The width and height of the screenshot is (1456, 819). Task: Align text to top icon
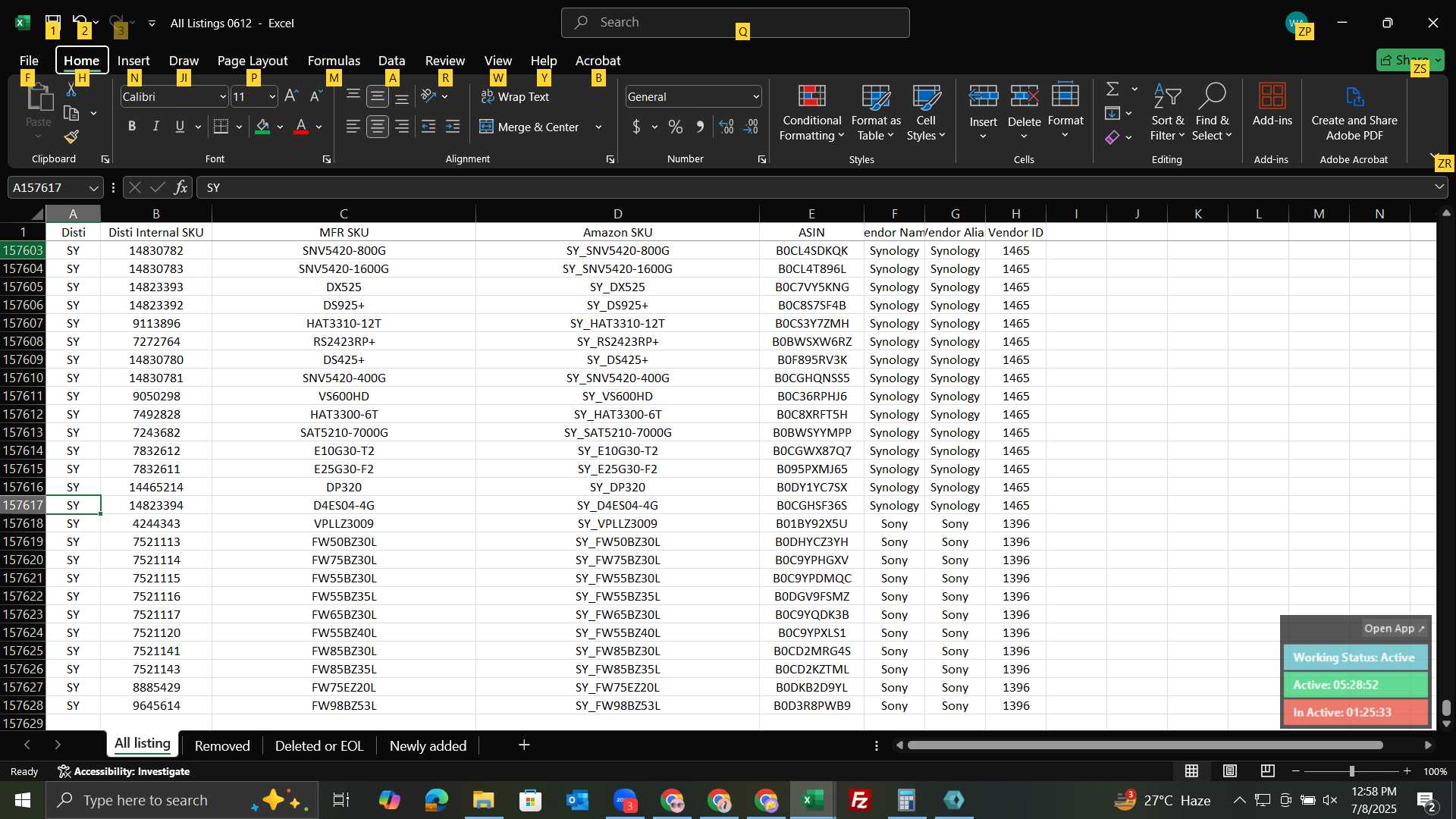tap(353, 96)
